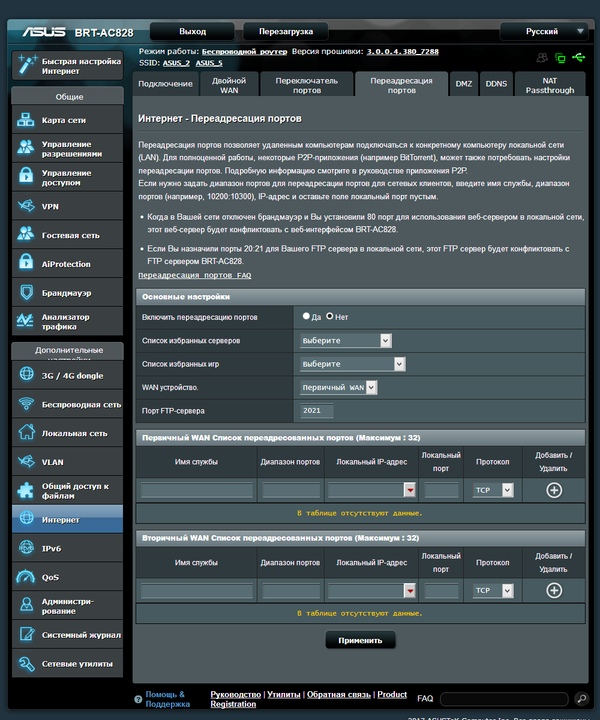
Task: Open Анализатор трафика chart icon
Action: point(25,321)
